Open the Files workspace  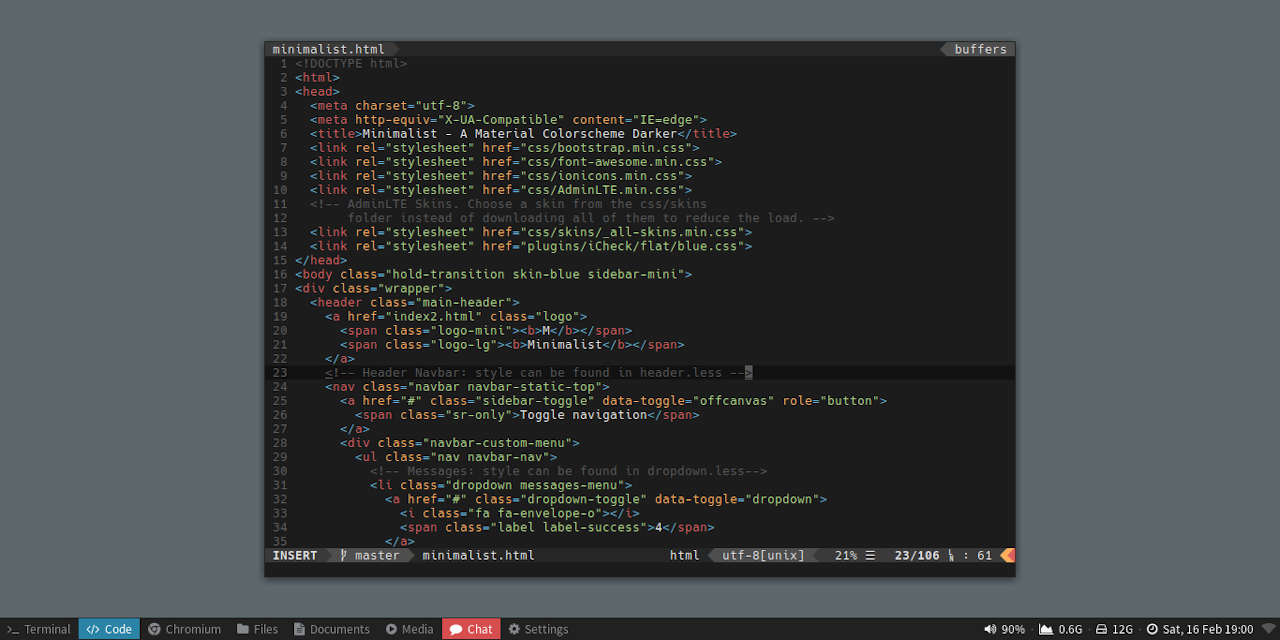pyautogui.click(x=258, y=629)
